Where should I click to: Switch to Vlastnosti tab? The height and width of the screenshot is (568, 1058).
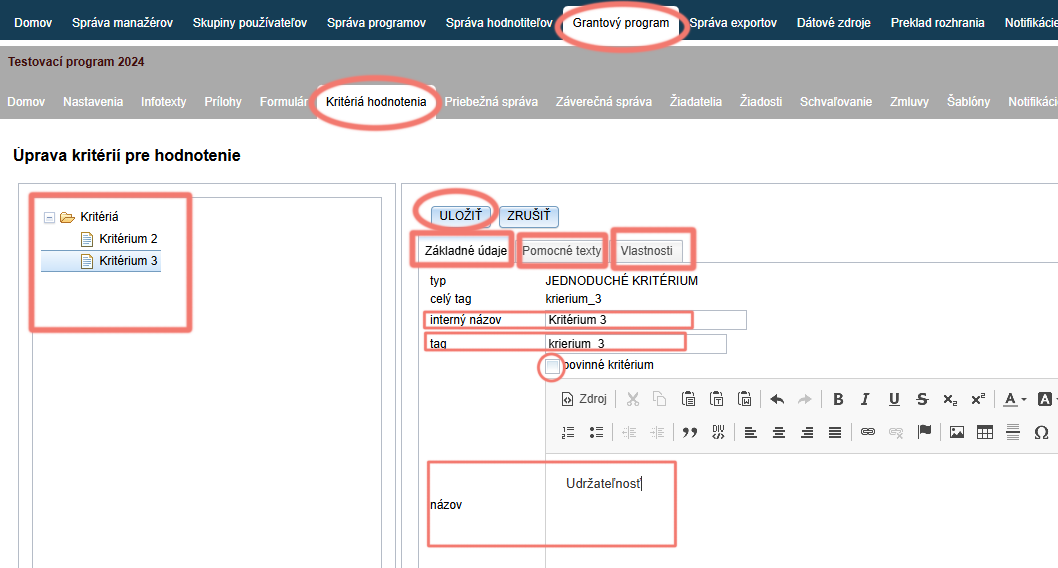coord(646,251)
